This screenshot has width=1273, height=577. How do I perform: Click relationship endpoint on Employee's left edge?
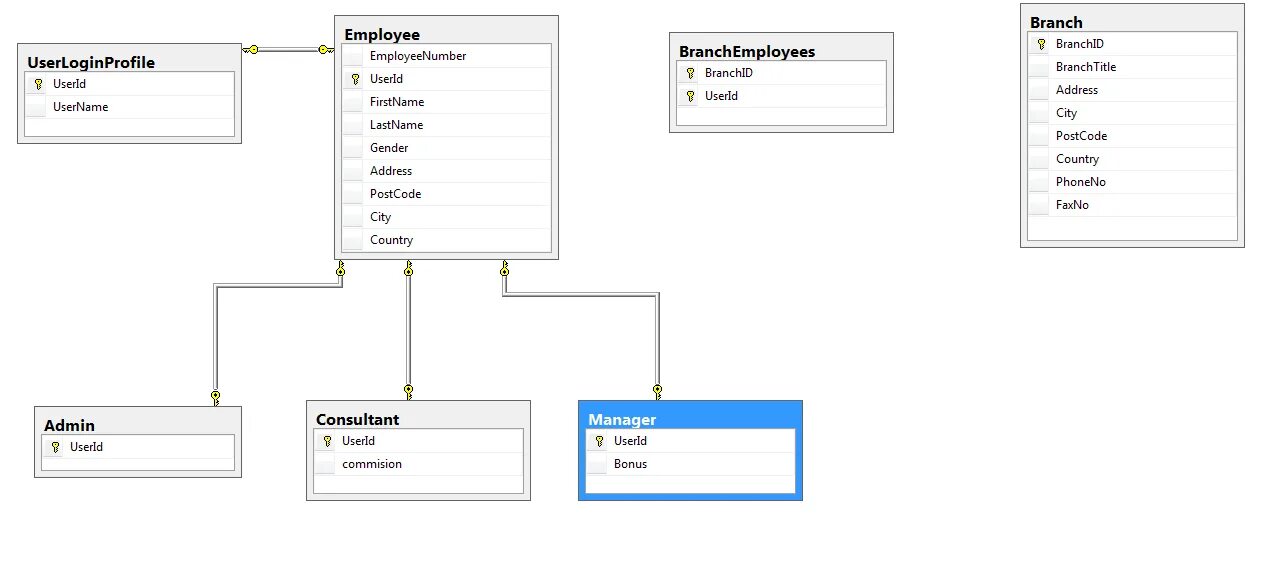(325, 49)
